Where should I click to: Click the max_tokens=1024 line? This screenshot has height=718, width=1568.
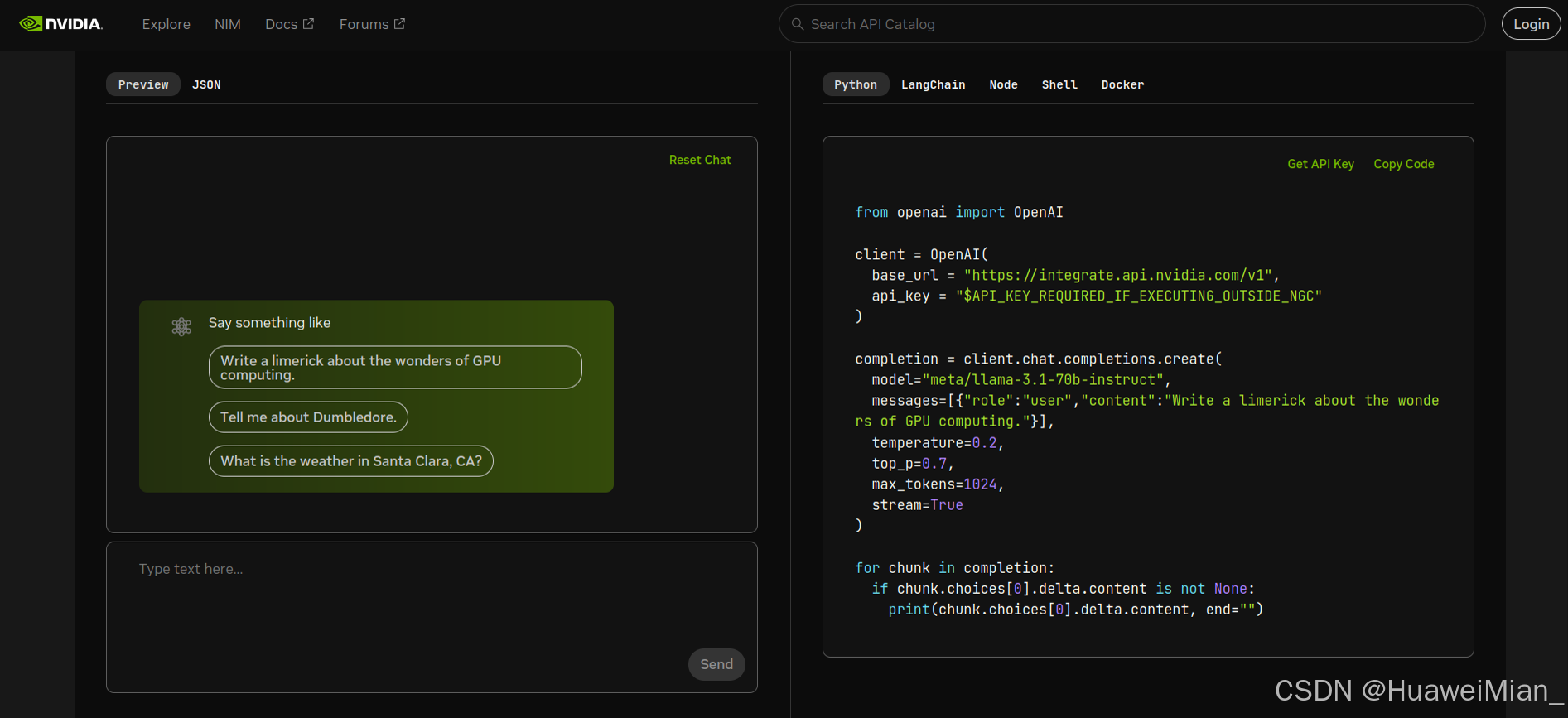(938, 484)
